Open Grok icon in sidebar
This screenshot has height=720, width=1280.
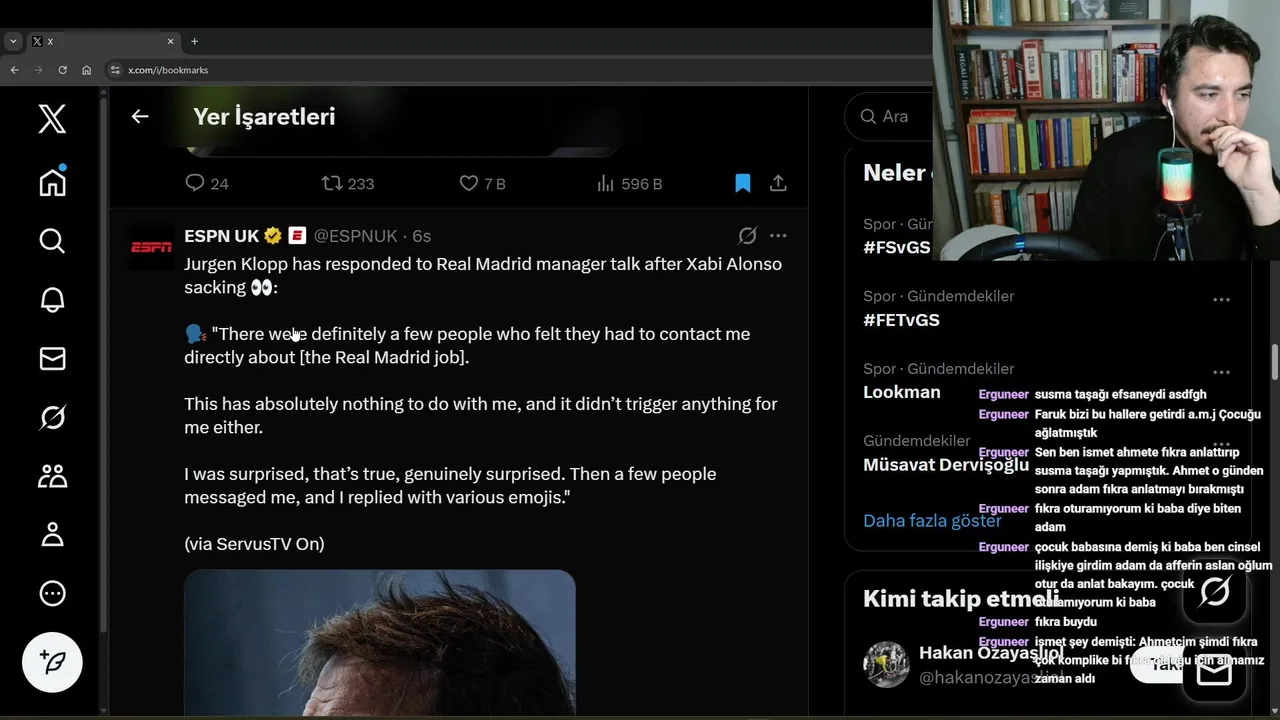(x=52, y=417)
